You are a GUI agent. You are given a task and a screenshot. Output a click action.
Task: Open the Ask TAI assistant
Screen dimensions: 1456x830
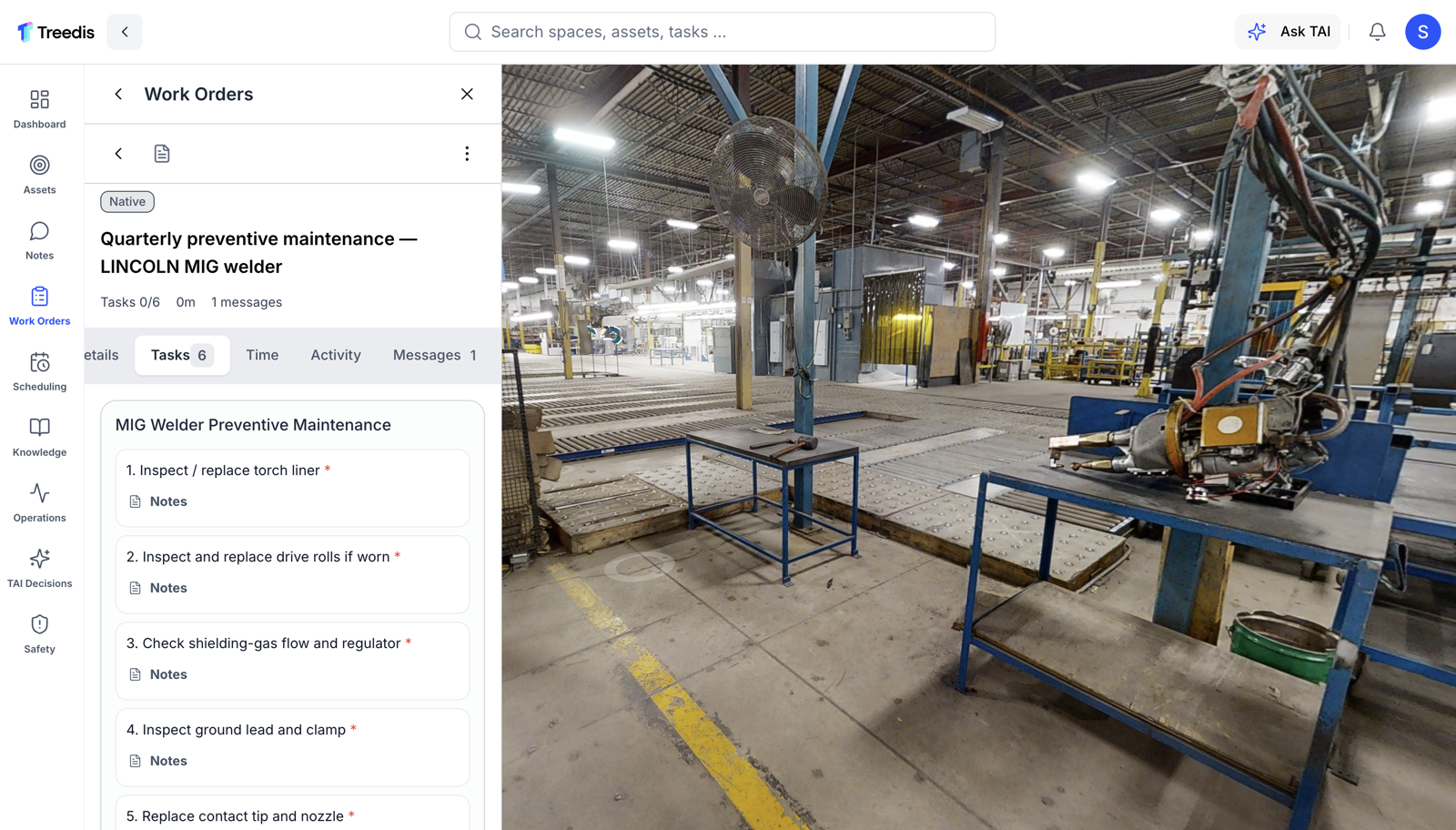pos(1288,32)
